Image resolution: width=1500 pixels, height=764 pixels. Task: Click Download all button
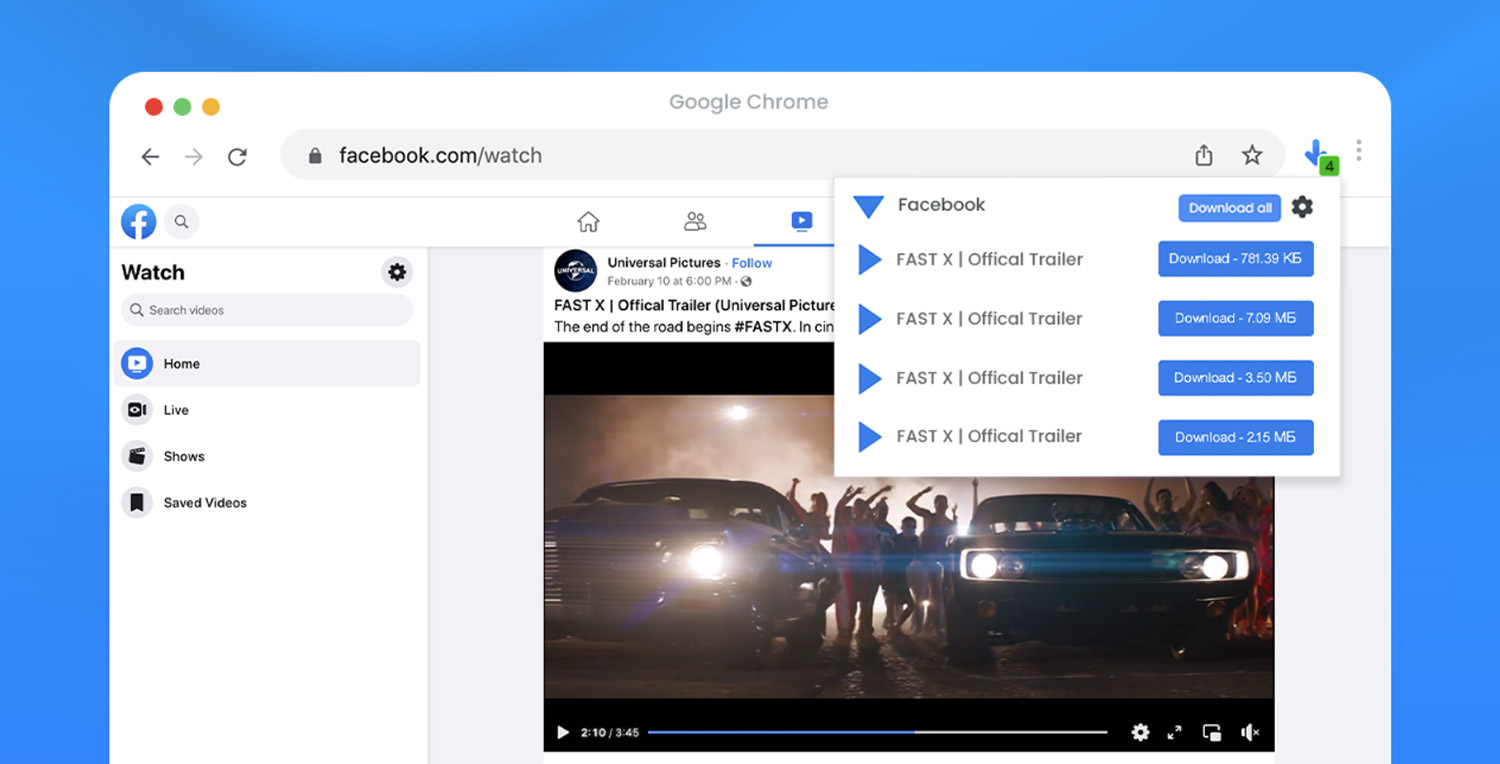point(1230,208)
